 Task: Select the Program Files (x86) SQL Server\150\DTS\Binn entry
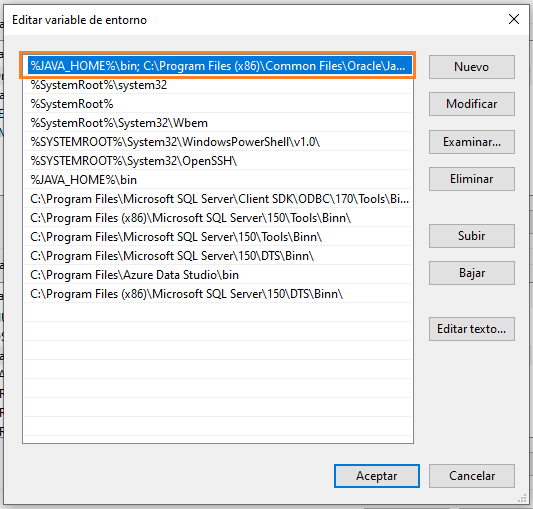point(218,294)
